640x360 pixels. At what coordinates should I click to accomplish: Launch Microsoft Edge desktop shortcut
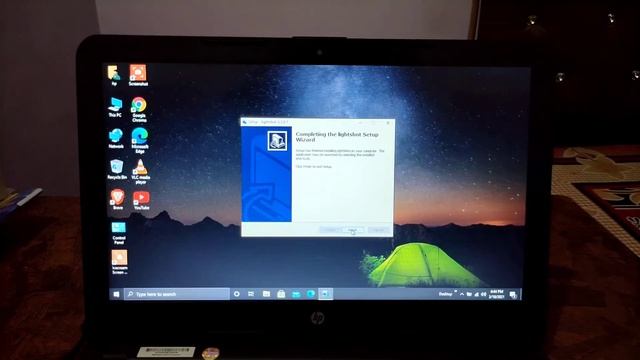pyautogui.click(x=140, y=140)
